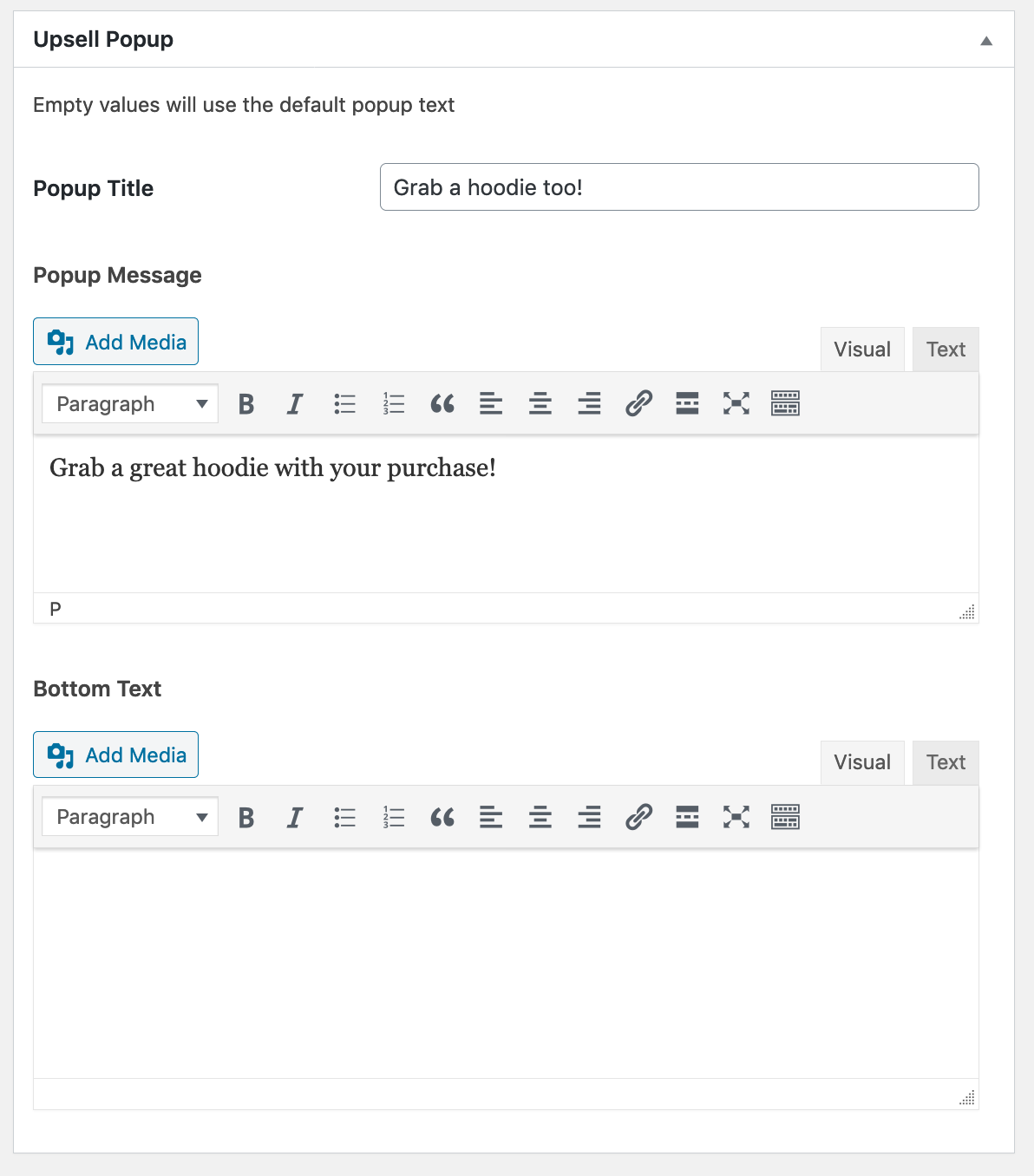Align the Popup Message text center

coord(540,402)
